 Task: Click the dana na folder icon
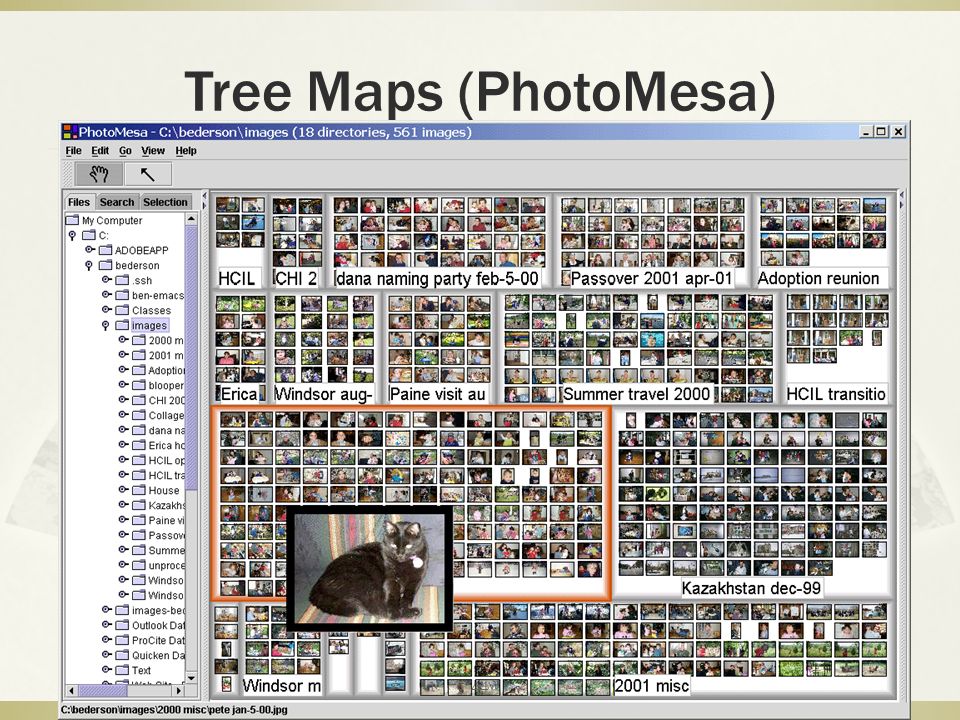139,430
